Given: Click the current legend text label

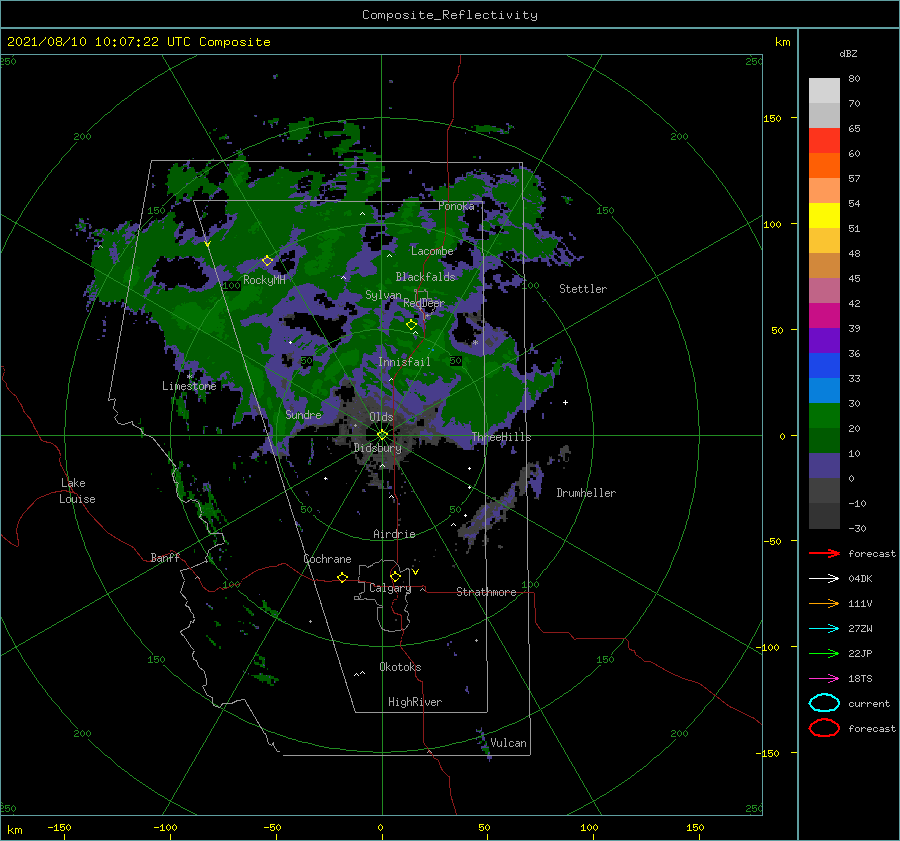Looking at the screenshot, I should [x=869, y=703].
